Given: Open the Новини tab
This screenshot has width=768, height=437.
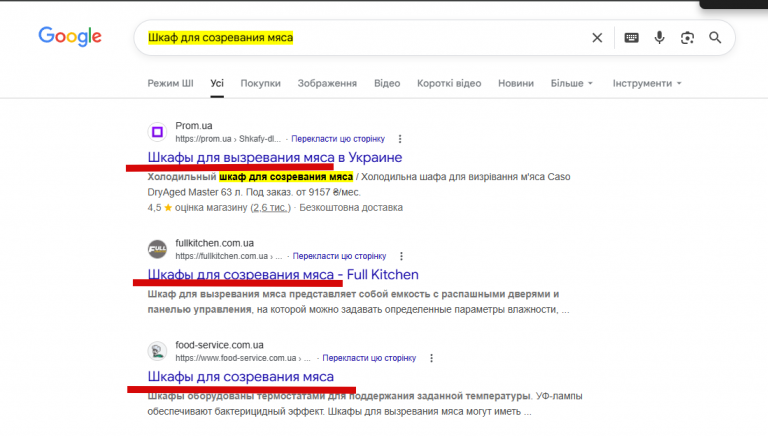Looking at the screenshot, I should click(516, 83).
